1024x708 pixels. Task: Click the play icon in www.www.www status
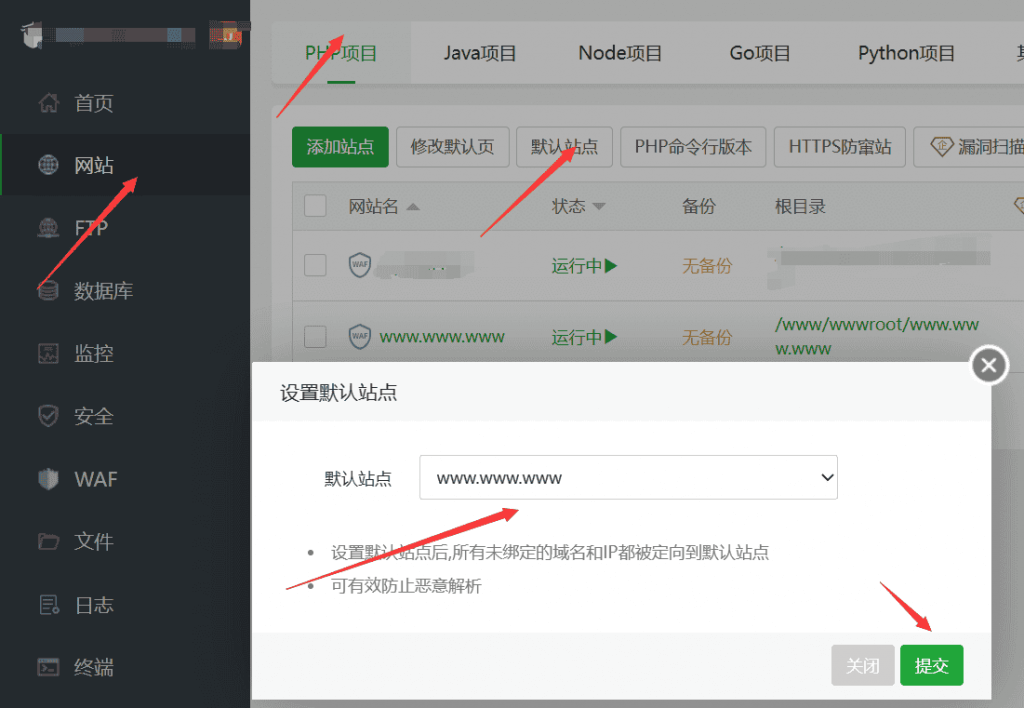point(611,337)
